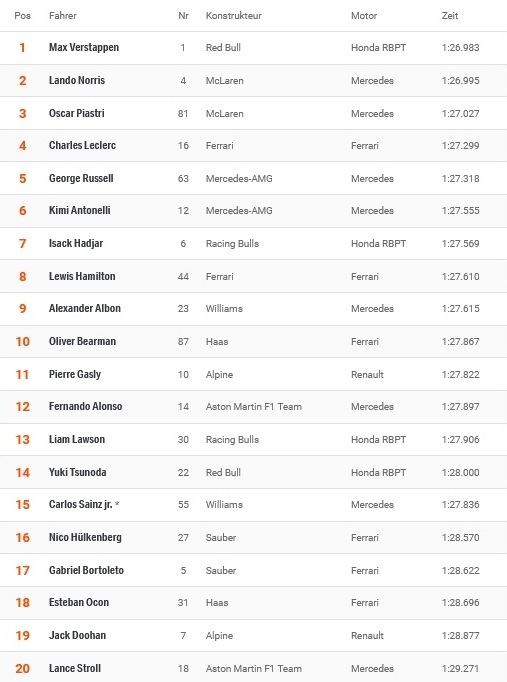507x682 pixels.
Task: Open Nico Hülkenberg's Sauber constructor entry
Action: (220, 538)
